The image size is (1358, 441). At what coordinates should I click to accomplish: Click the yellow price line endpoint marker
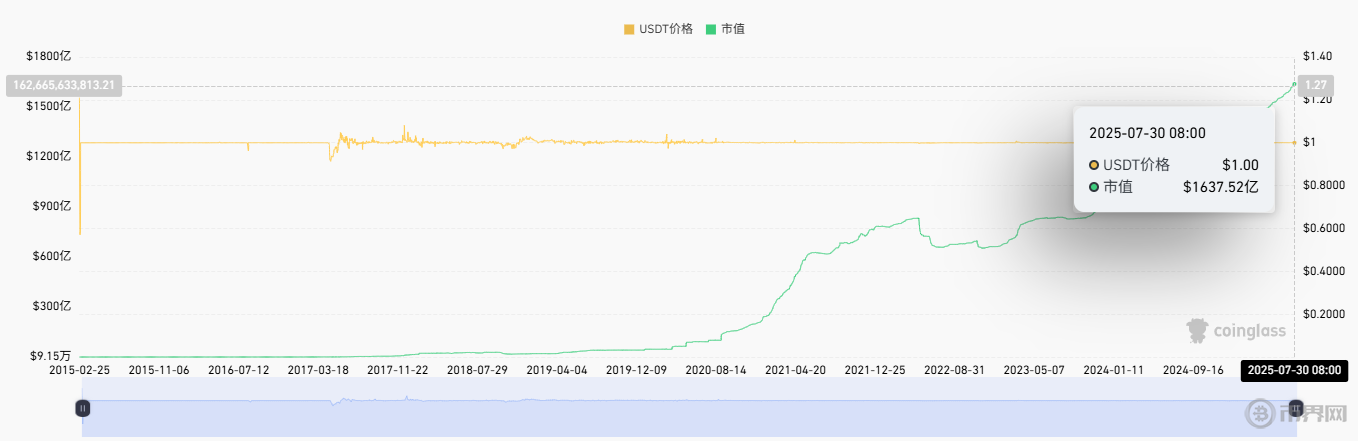tap(1294, 142)
